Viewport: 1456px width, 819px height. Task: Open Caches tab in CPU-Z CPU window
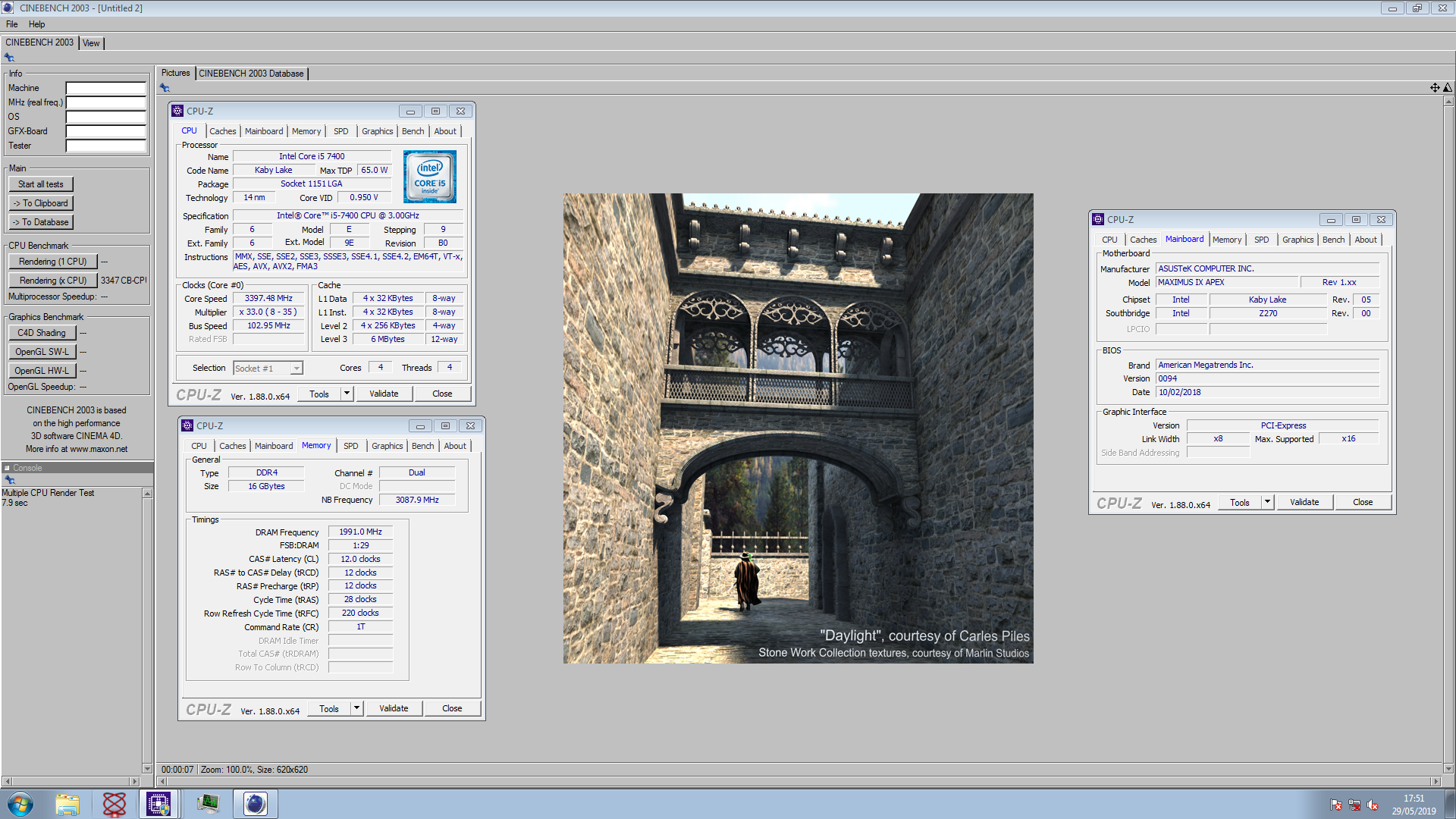point(222,131)
